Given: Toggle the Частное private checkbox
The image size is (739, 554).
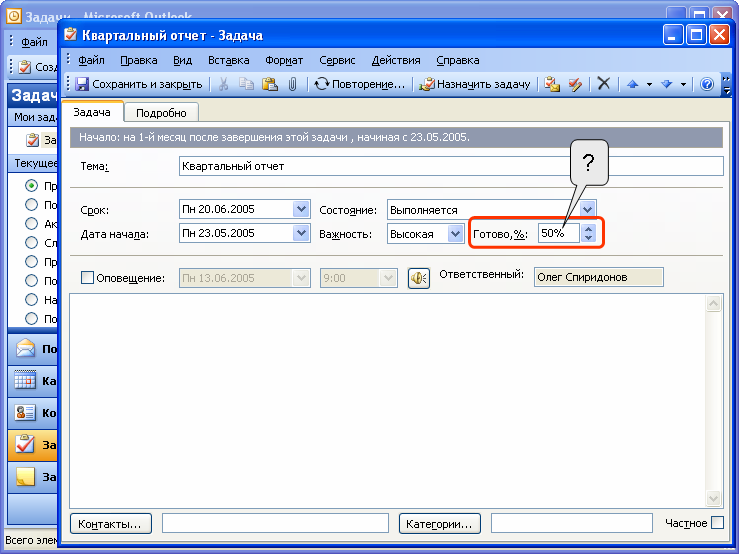Looking at the screenshot, I should [717, 523].
